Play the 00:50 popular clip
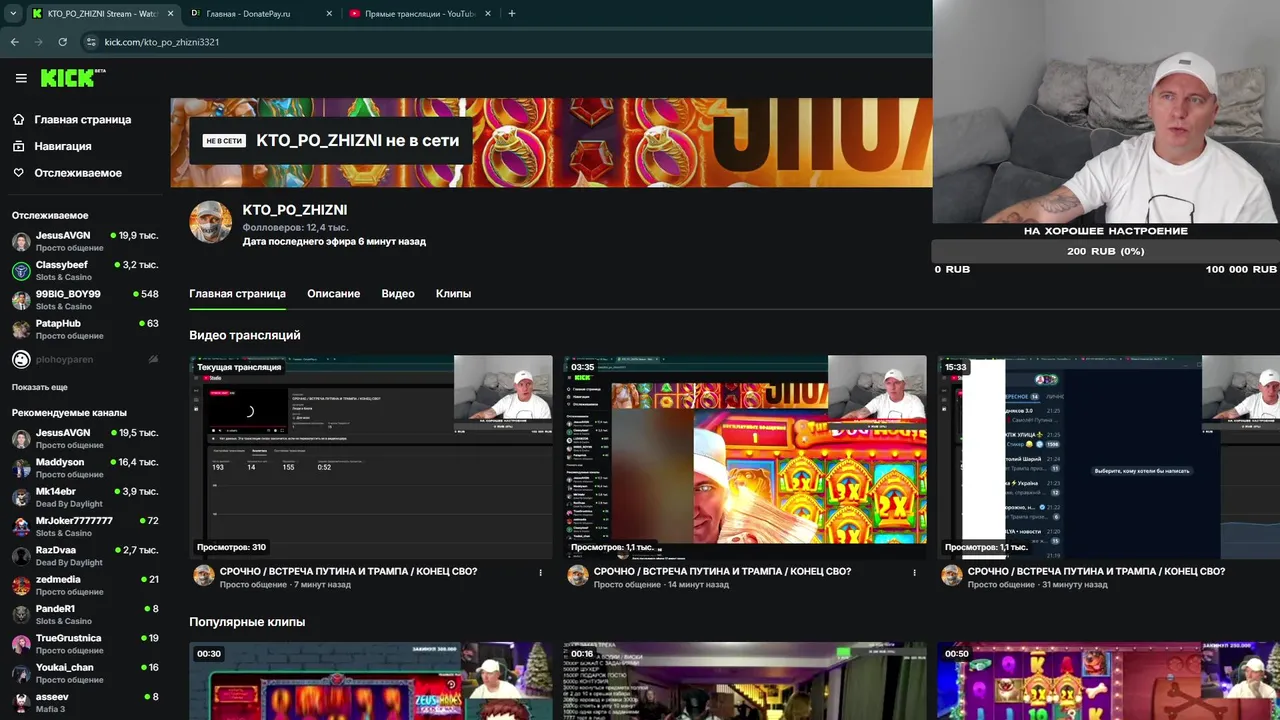 pos(1109,681)
